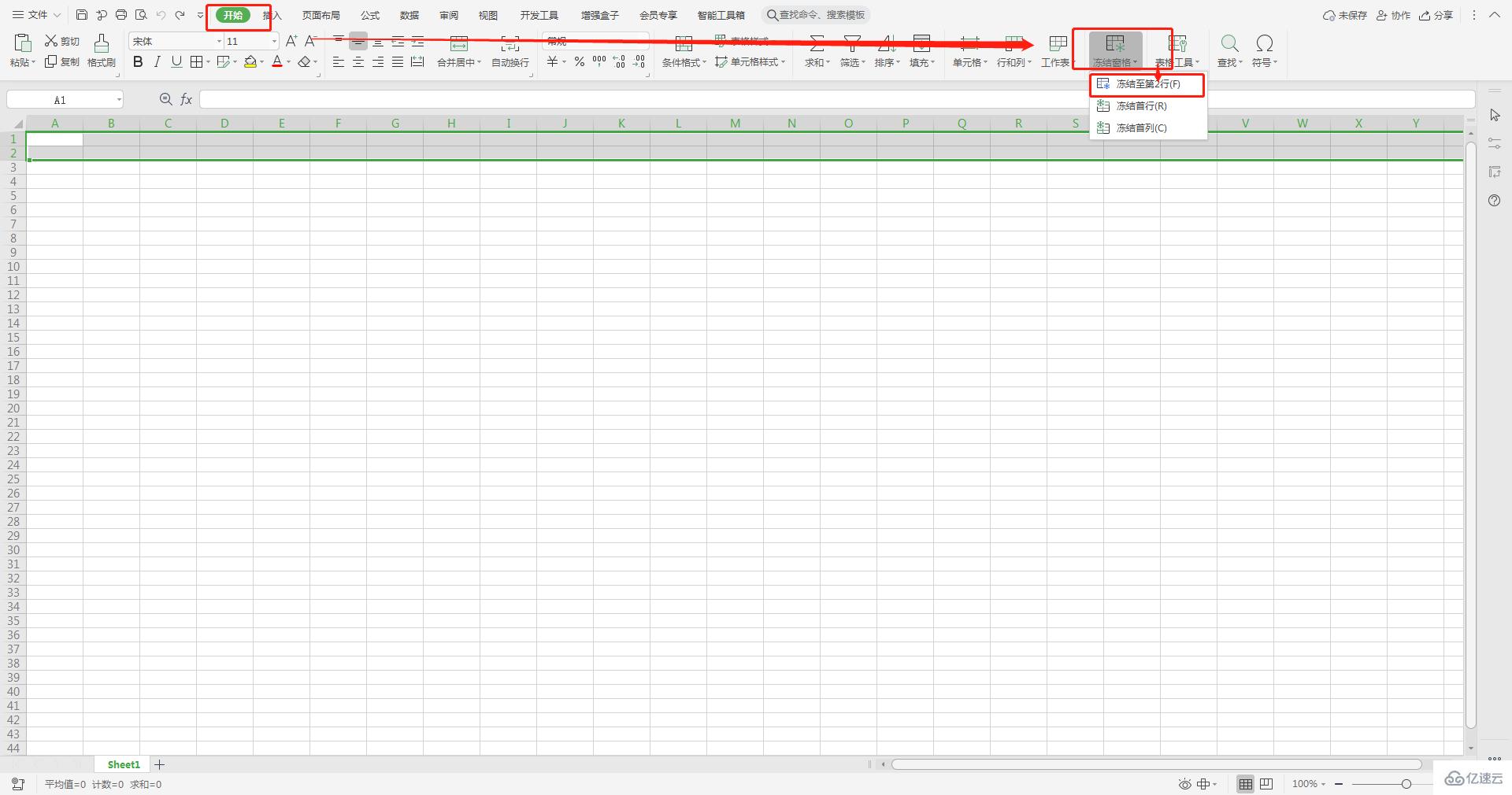Click the 分享 Share button
This screenshot has width=1512, height=795.
tap(1436, 15)
